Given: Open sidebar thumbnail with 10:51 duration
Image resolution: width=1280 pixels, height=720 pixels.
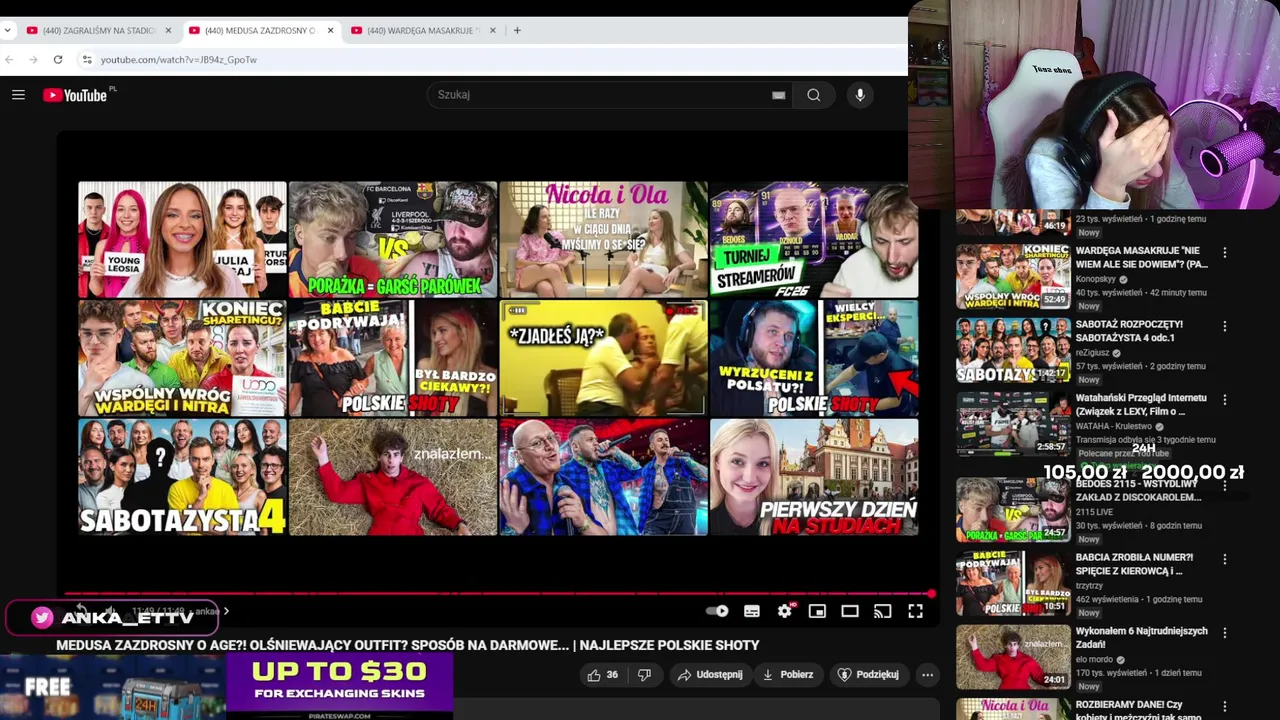Looking at the screenshot, I should coord(1013,583).
